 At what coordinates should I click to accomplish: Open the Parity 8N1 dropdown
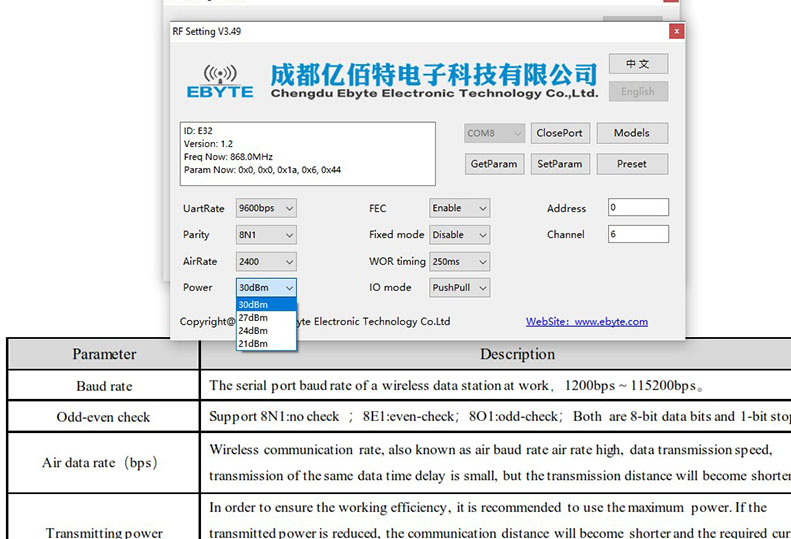[x=266, y=235]
